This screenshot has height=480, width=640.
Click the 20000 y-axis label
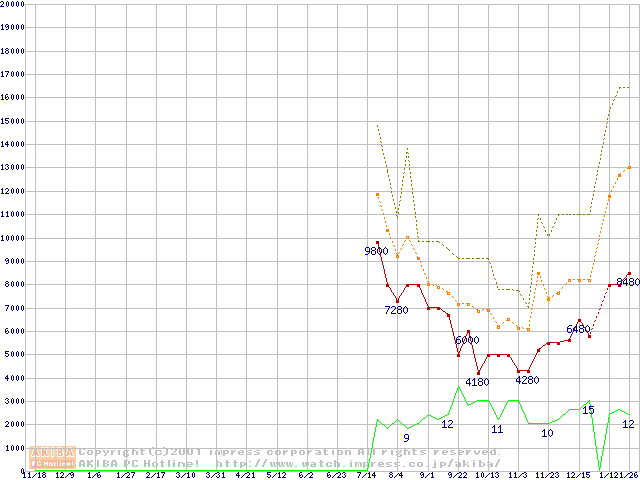(x=12, y=5)
